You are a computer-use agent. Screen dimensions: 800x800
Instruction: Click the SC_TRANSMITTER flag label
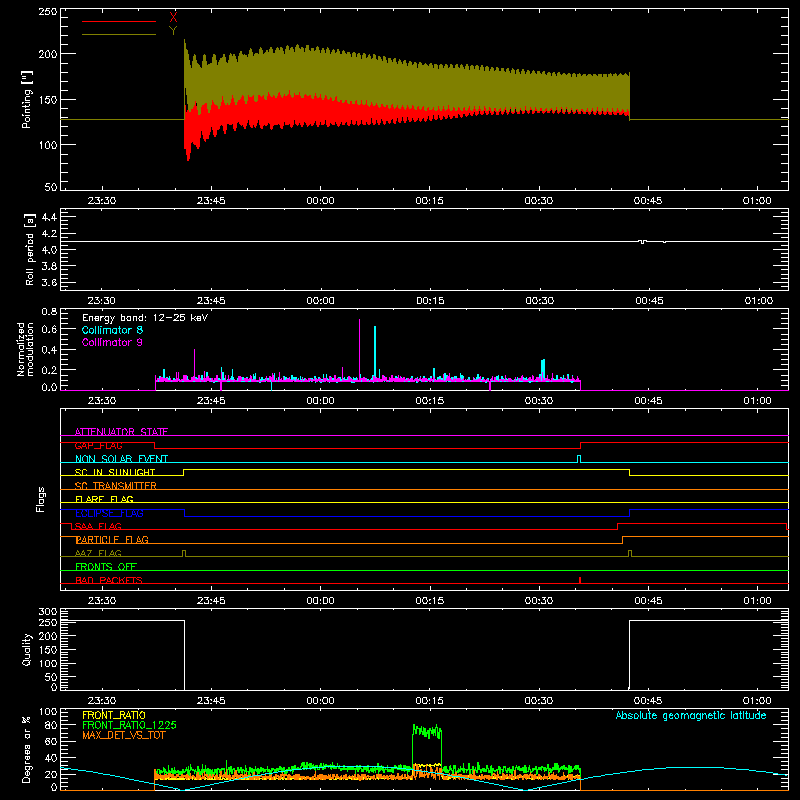click(x=115, y=486)
